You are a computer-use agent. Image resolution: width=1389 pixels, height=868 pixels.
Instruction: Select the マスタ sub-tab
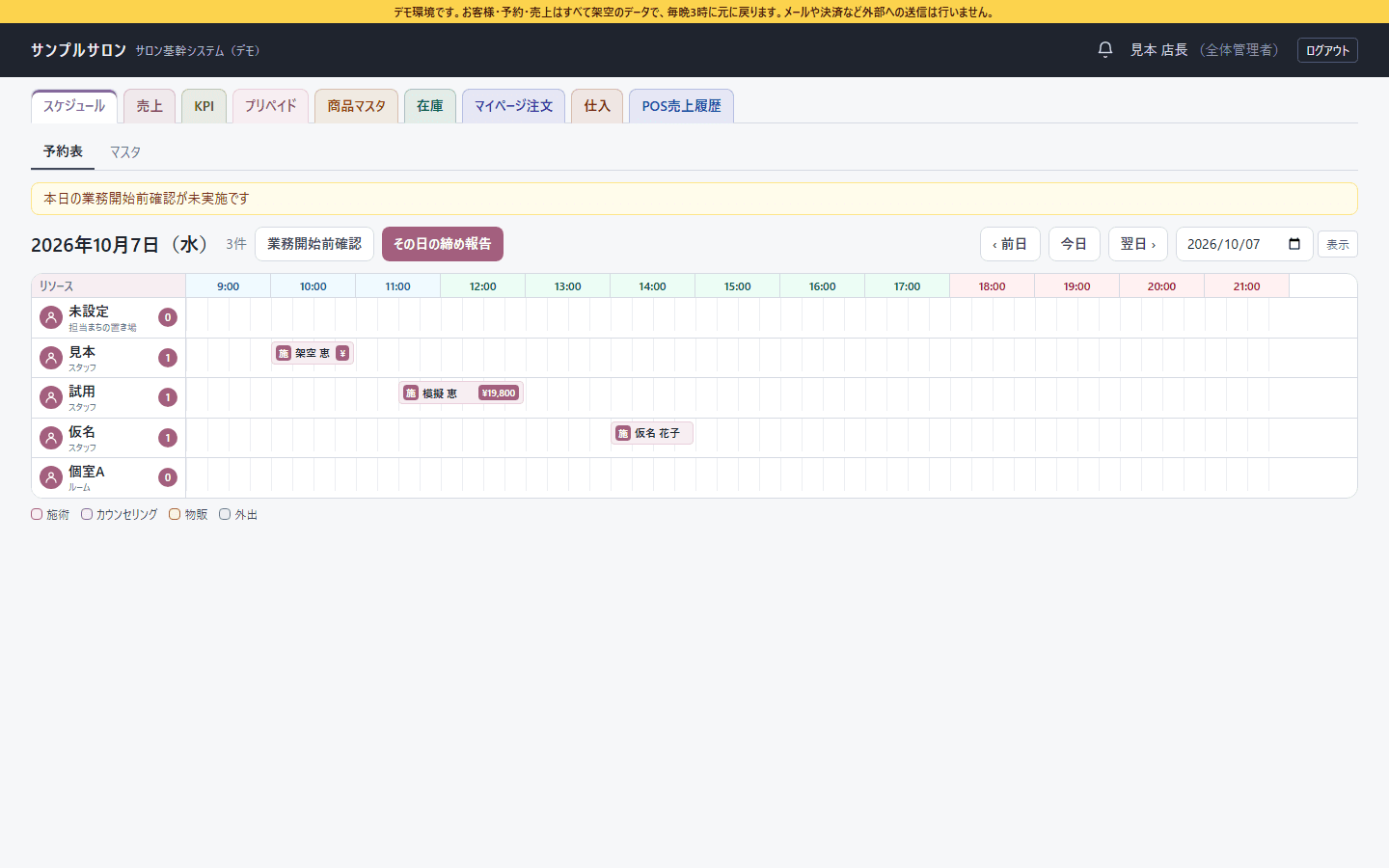[125, 152]
